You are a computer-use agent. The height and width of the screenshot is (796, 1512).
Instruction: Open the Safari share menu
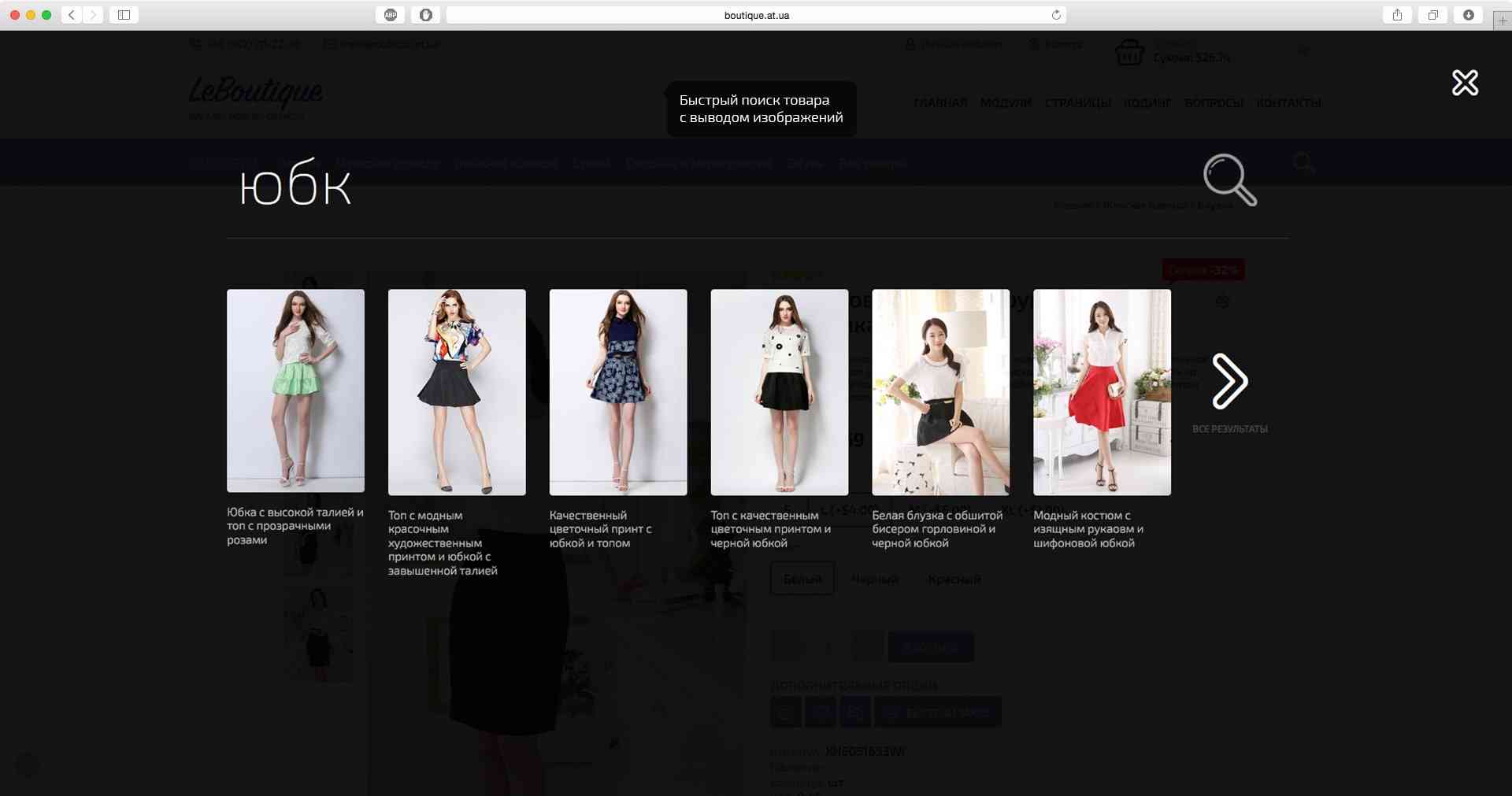[x=1397, y=15]
